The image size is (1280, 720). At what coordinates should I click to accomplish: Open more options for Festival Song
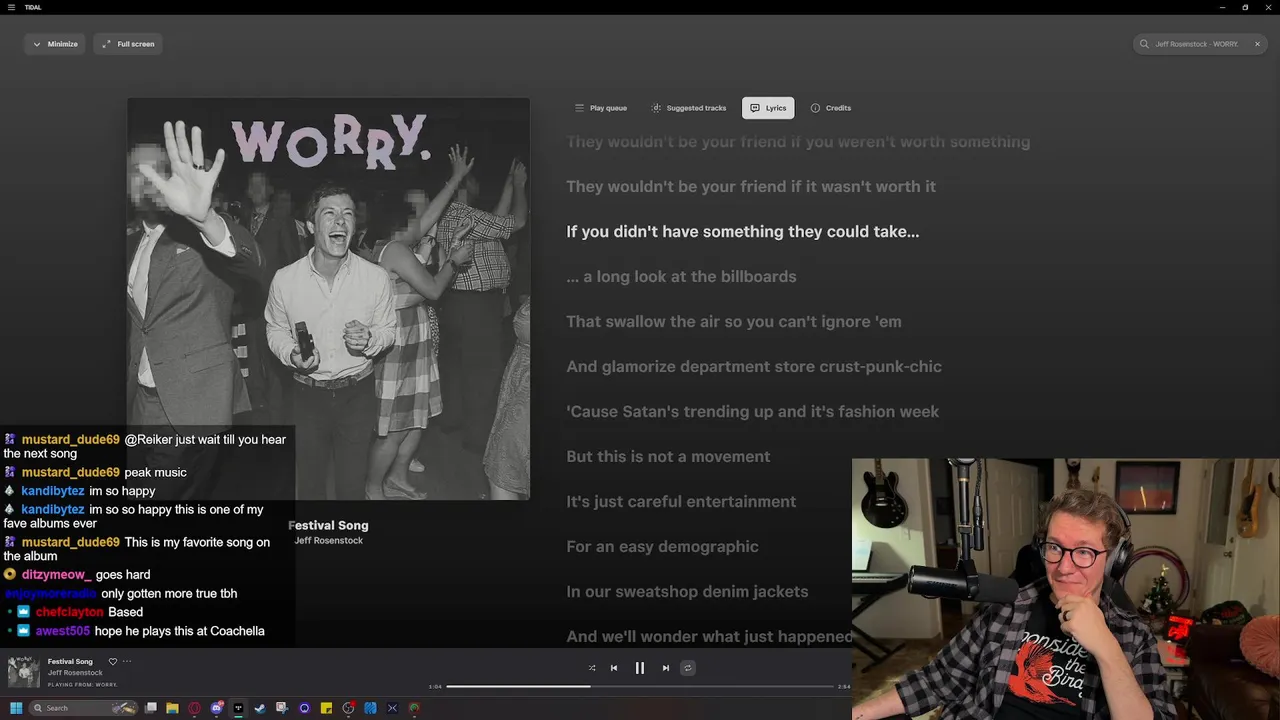[127, 662]
